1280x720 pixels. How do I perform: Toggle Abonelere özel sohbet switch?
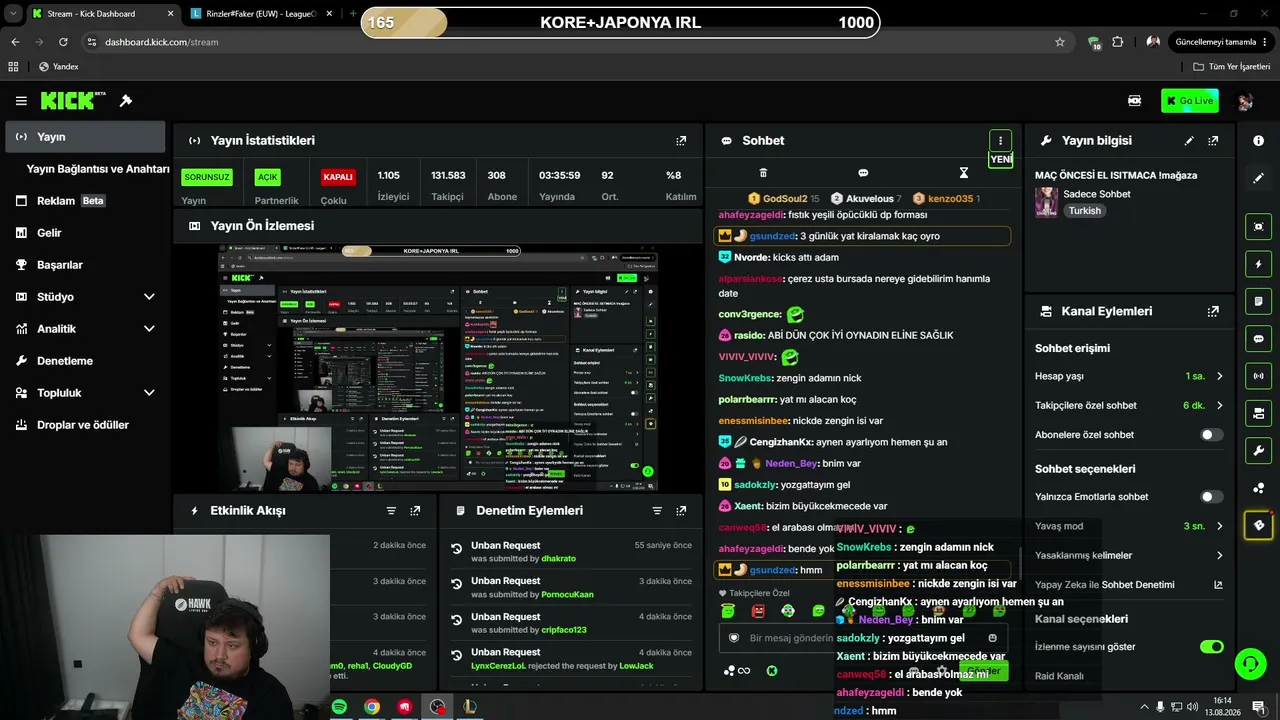pos(1211,435)
